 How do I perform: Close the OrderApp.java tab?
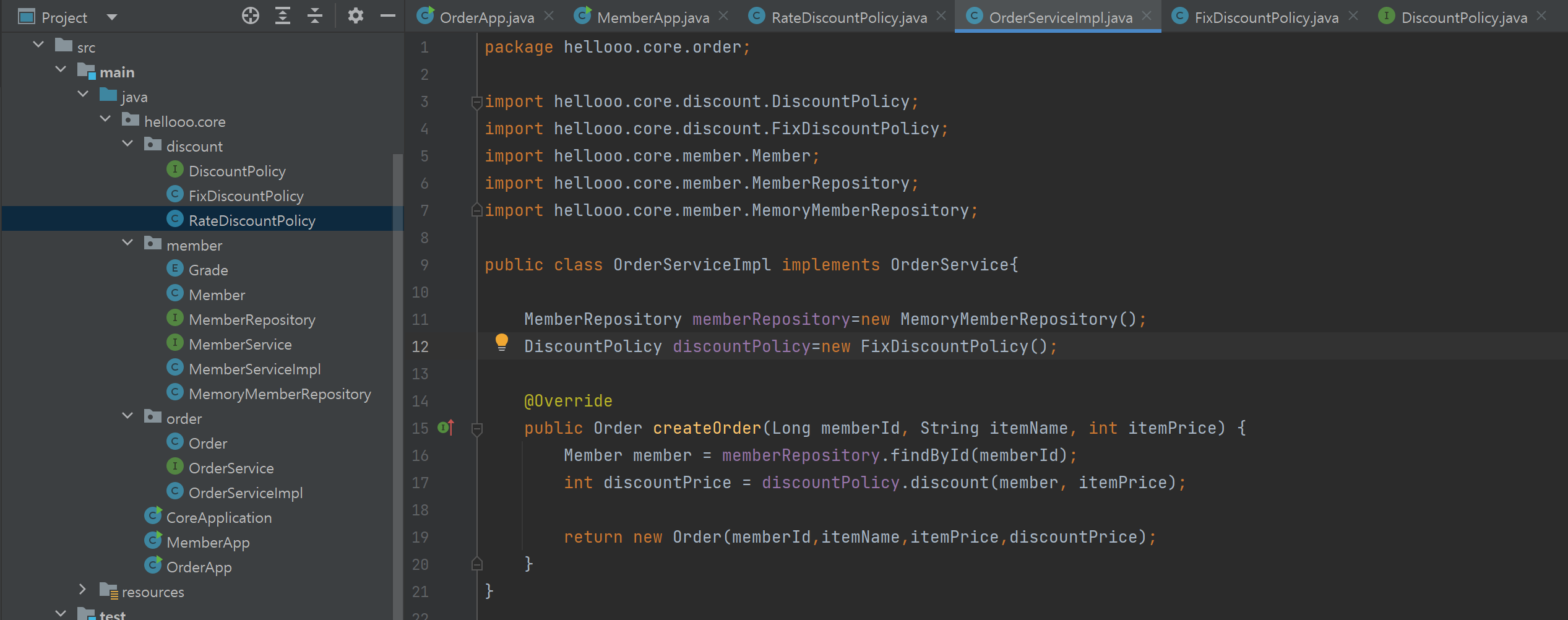point(549,16)
